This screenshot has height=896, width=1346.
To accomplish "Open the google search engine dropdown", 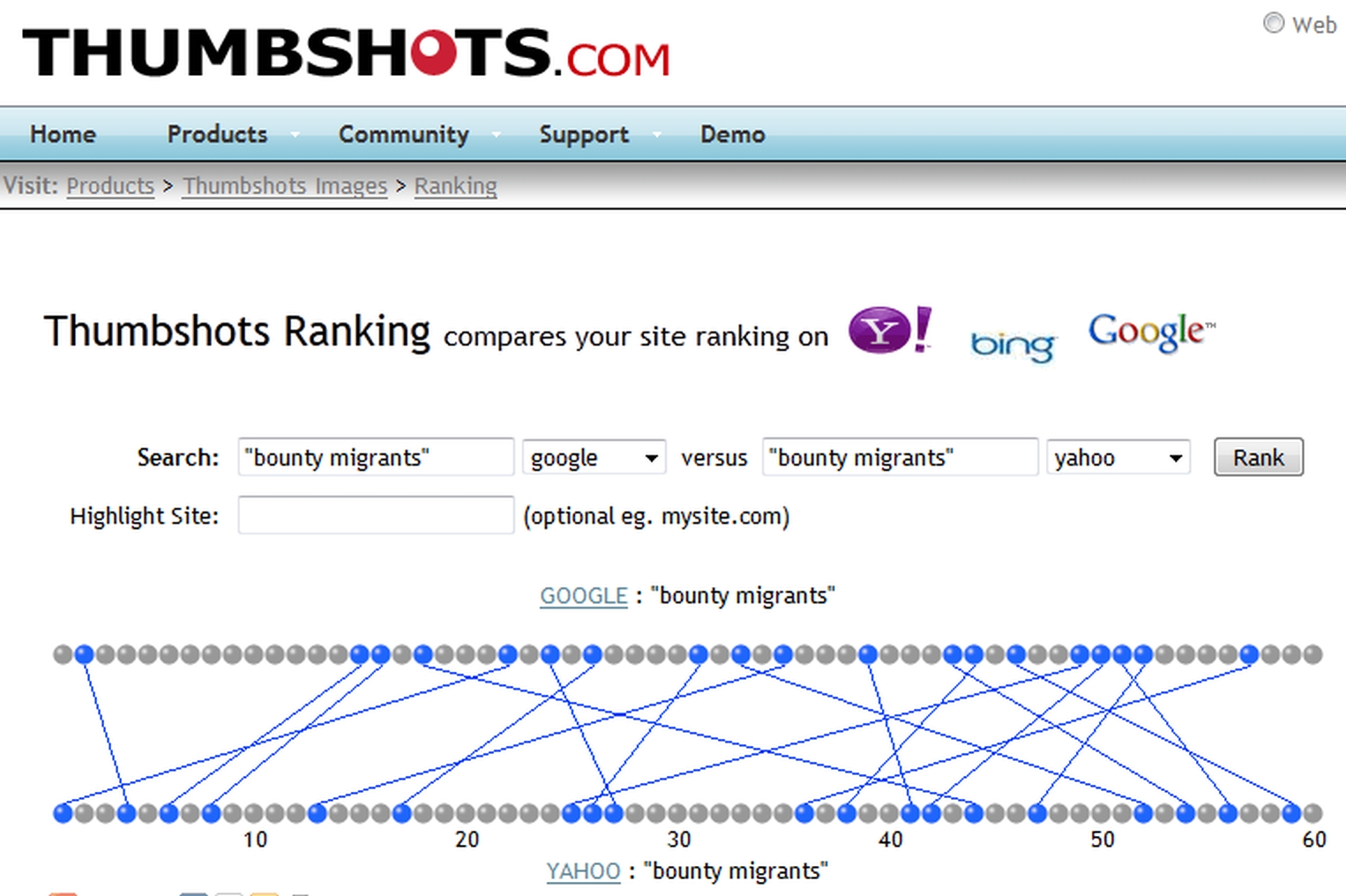I will [x=594, y=458].
